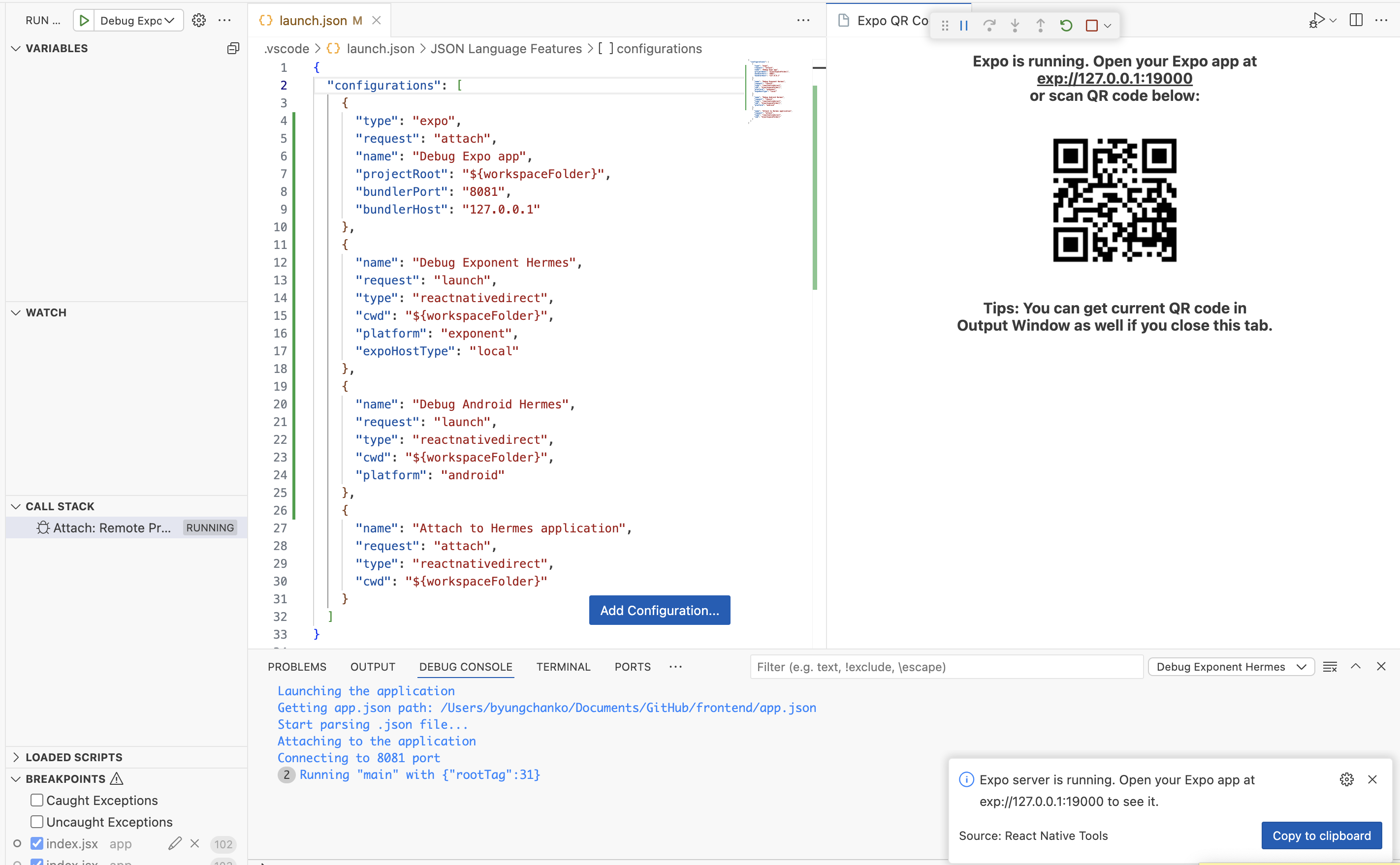Click the Add Configuration button
The height and width of the screenshot is (865, 1400).
point(659,610)
